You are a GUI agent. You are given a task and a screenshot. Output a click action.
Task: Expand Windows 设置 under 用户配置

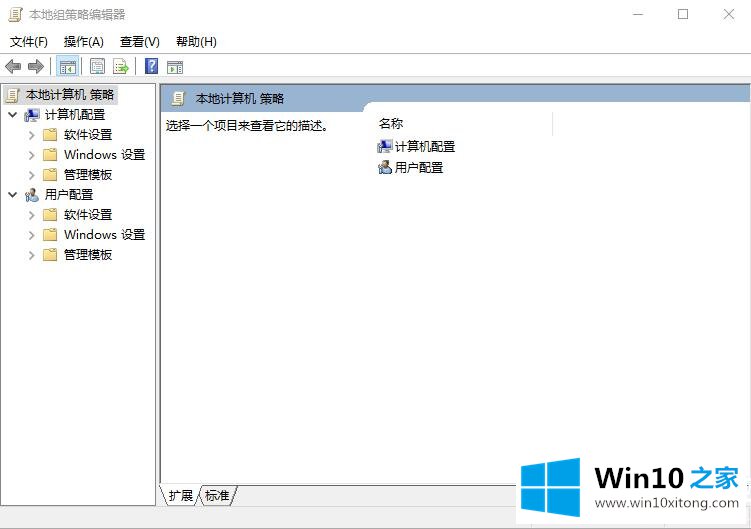click(32, 235)
